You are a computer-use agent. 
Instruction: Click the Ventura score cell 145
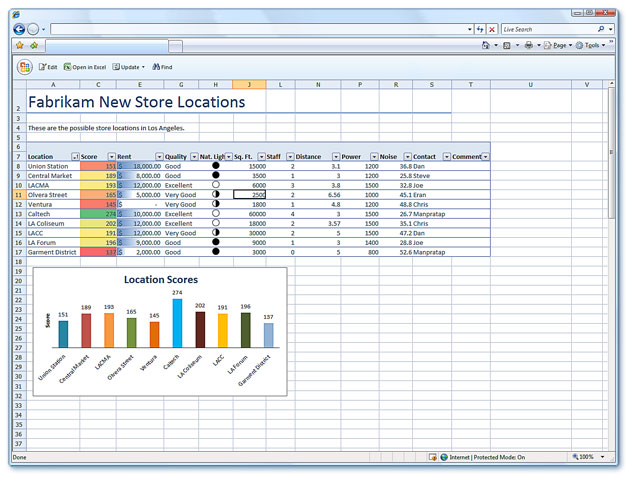pyautogui.click(x=98, y=205)
